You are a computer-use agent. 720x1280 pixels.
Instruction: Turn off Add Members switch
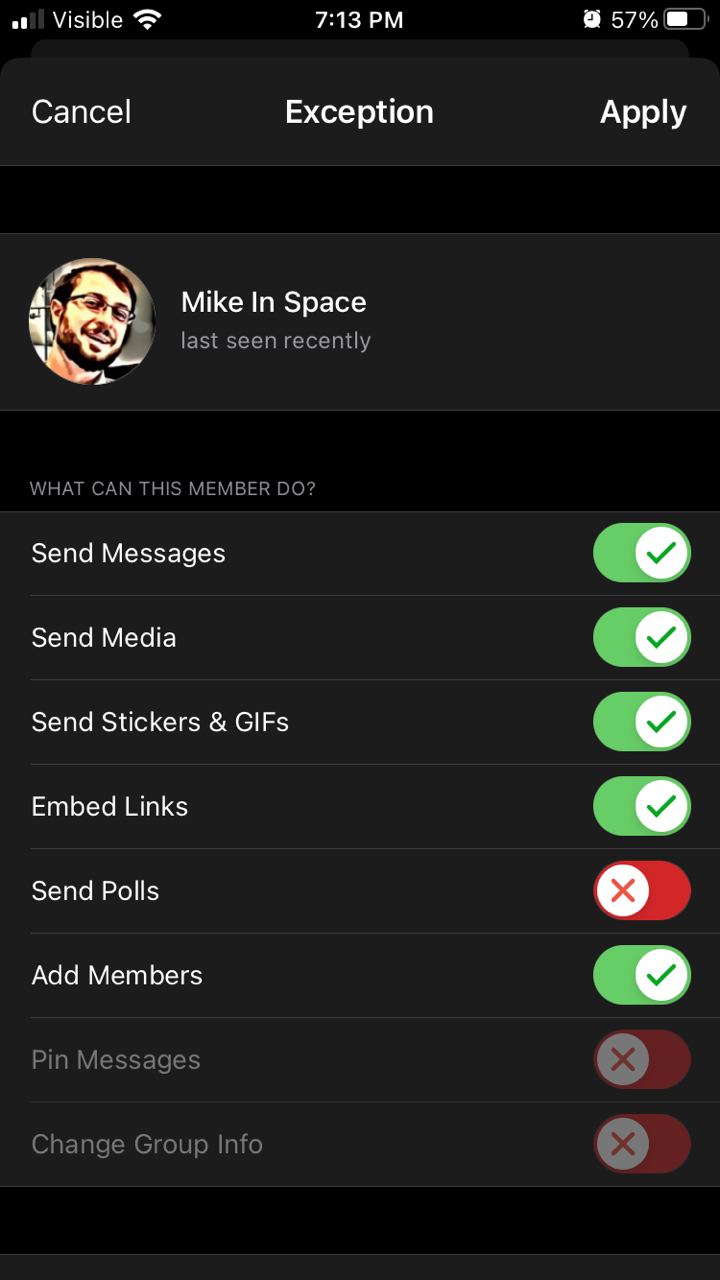coord(642,975)
